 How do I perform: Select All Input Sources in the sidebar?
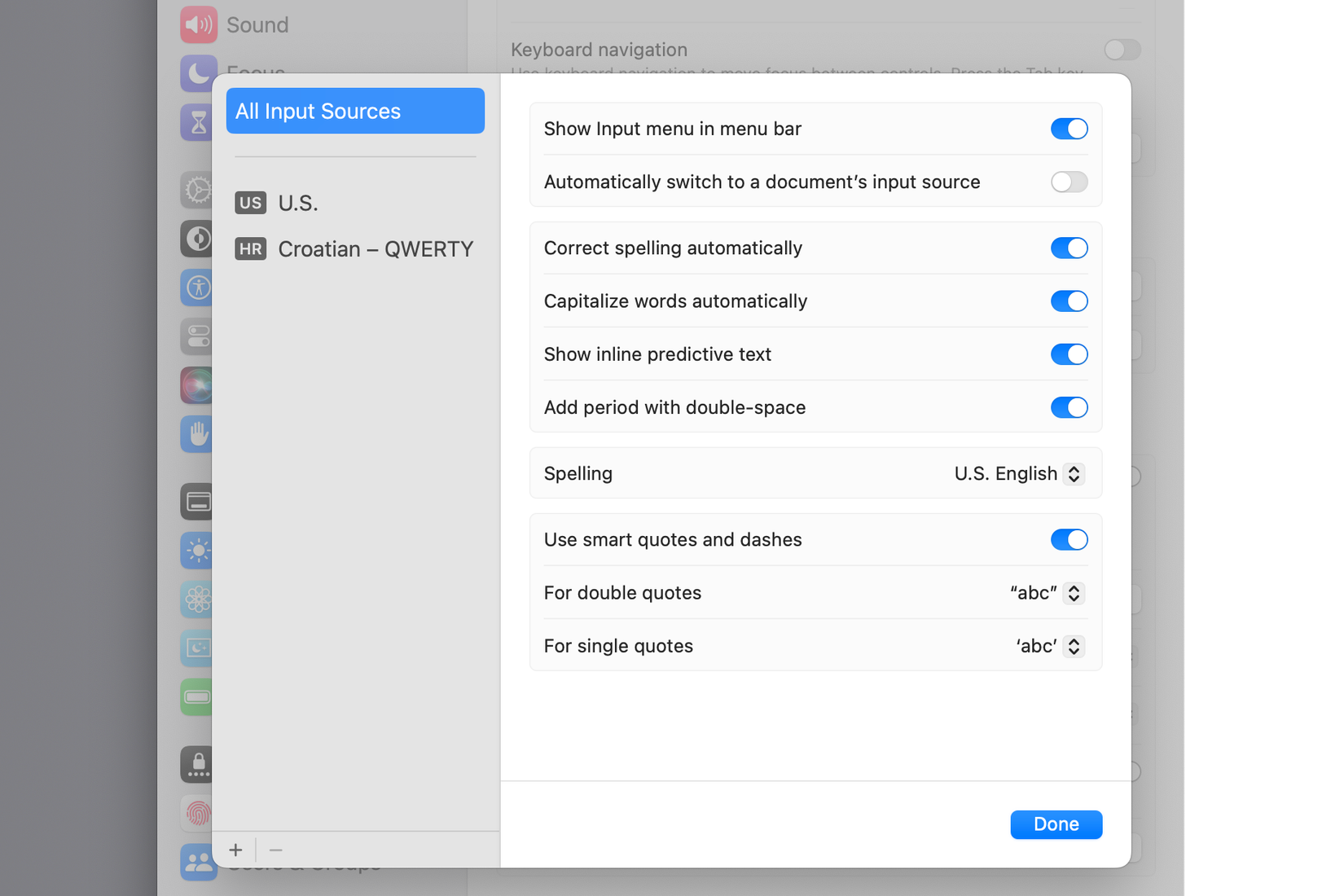[355, 111]
